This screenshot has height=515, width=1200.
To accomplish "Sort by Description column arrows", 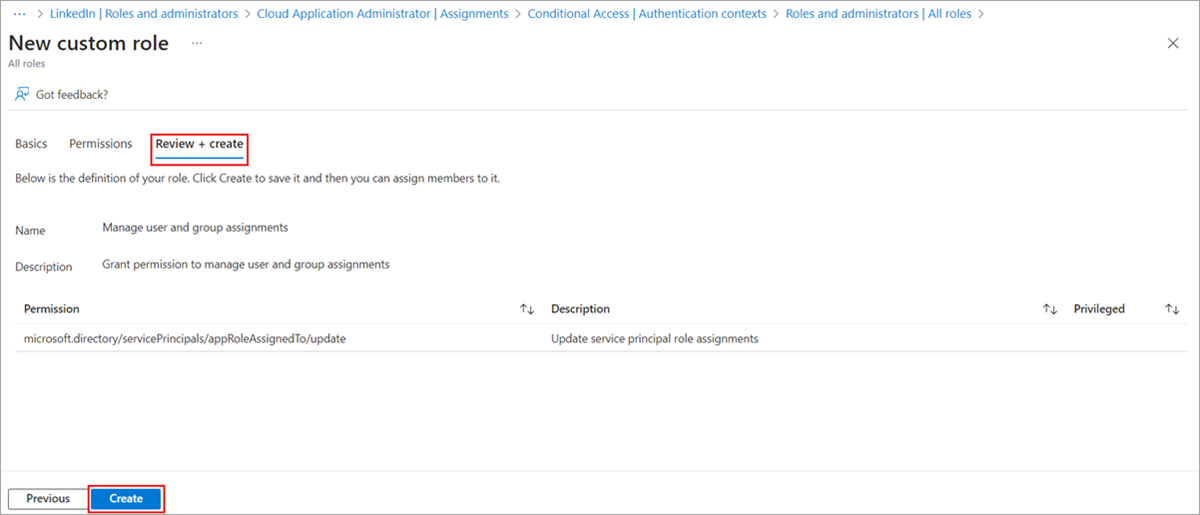I will click(x=1050, y=309).
